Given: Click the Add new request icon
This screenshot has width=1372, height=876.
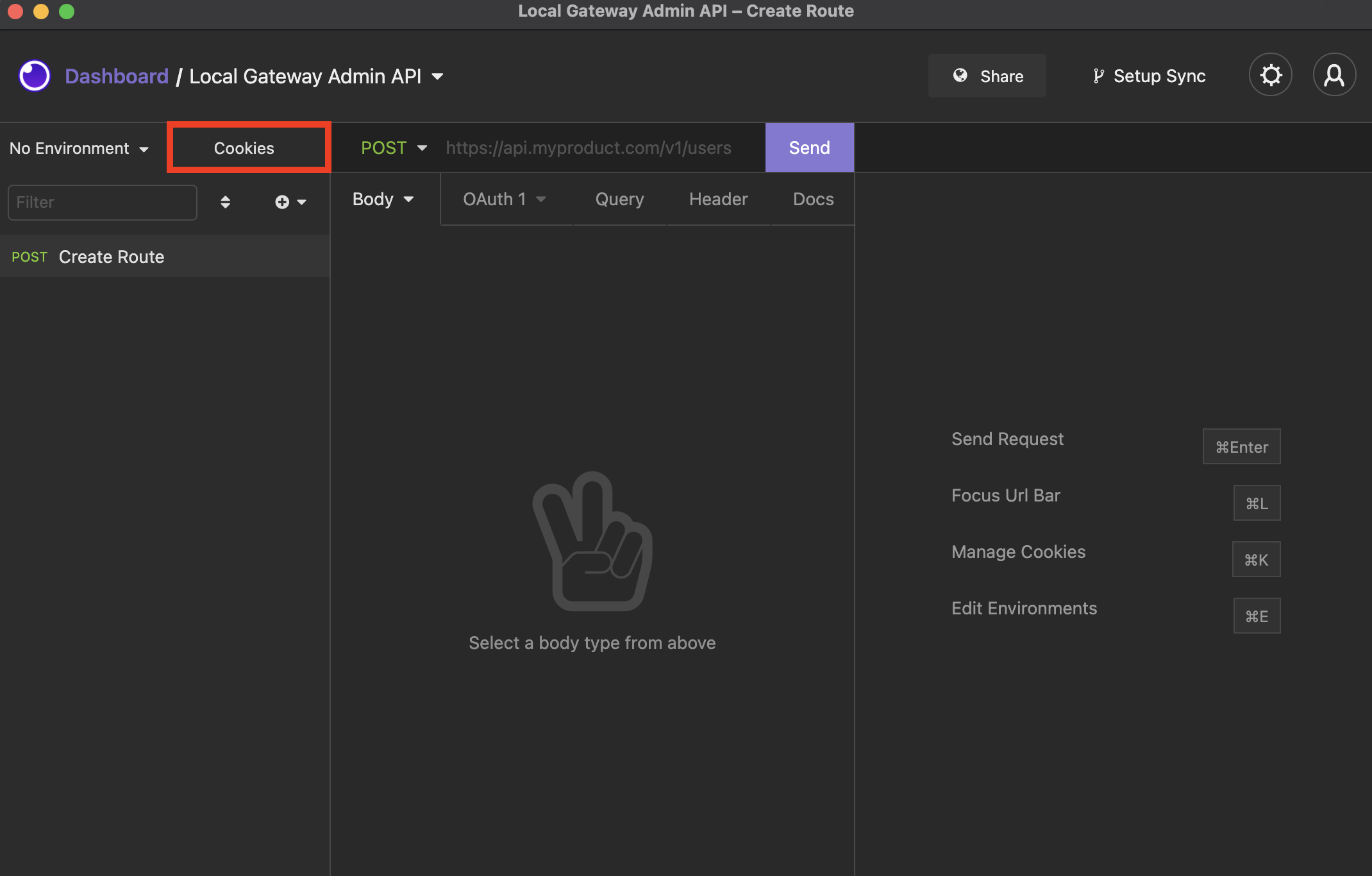Looking at the screenshot, I should click(282, 202).
